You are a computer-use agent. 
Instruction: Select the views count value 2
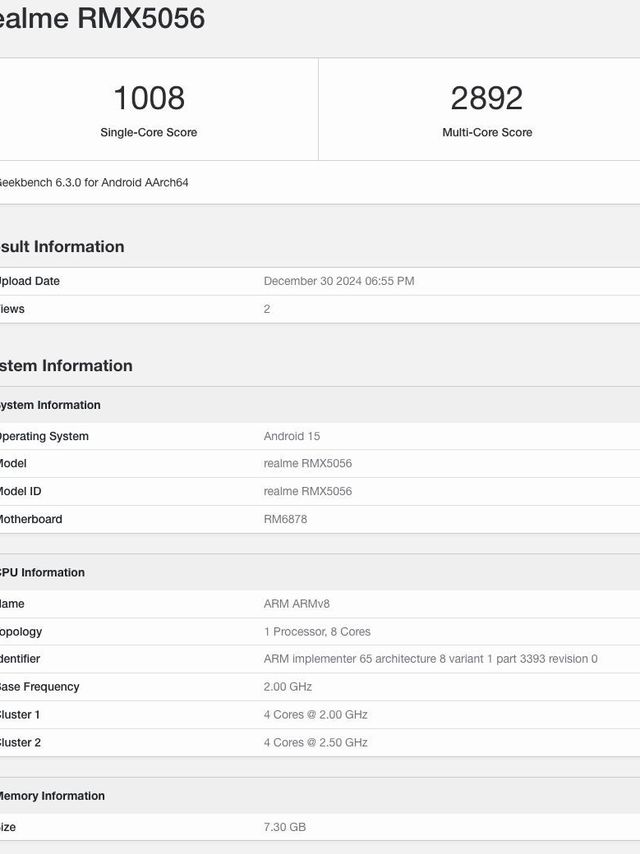[x=267, y=309]
